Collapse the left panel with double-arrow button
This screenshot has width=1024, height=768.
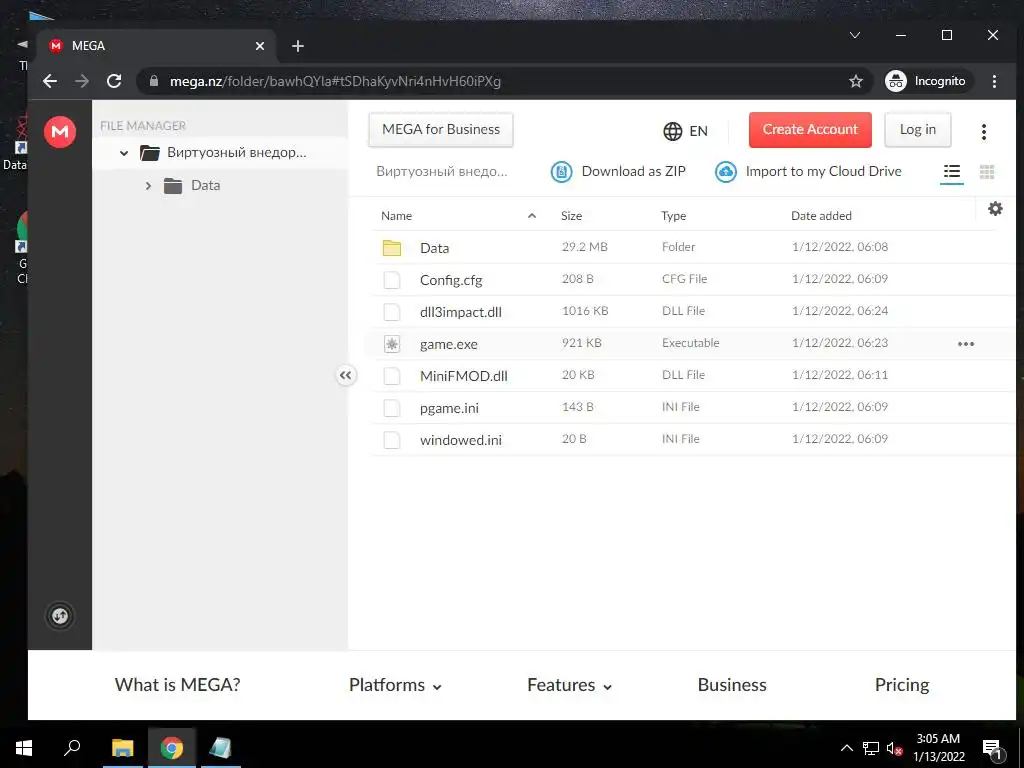click(345, 375)
